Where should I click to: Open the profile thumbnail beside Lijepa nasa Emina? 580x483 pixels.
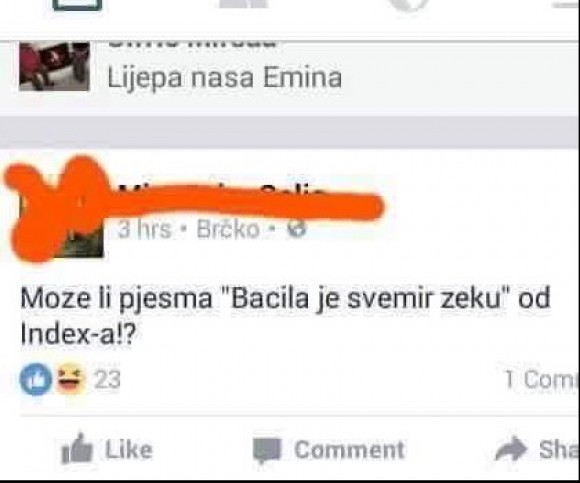(54, 66)
